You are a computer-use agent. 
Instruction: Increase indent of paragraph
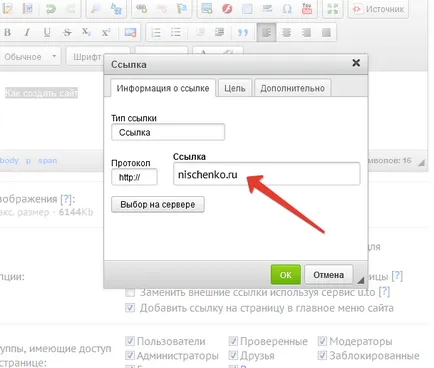[x=219, y=32]
